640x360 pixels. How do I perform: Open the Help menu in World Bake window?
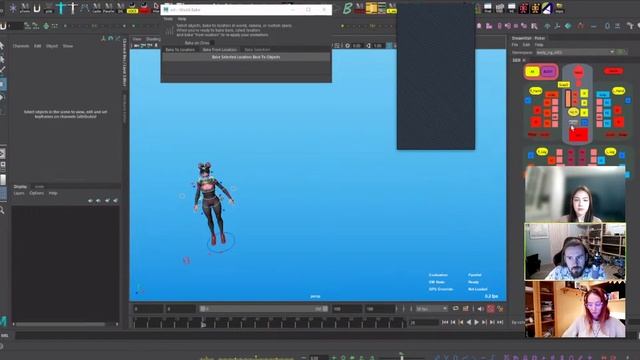pyautogui.click(x=182, y=19)
